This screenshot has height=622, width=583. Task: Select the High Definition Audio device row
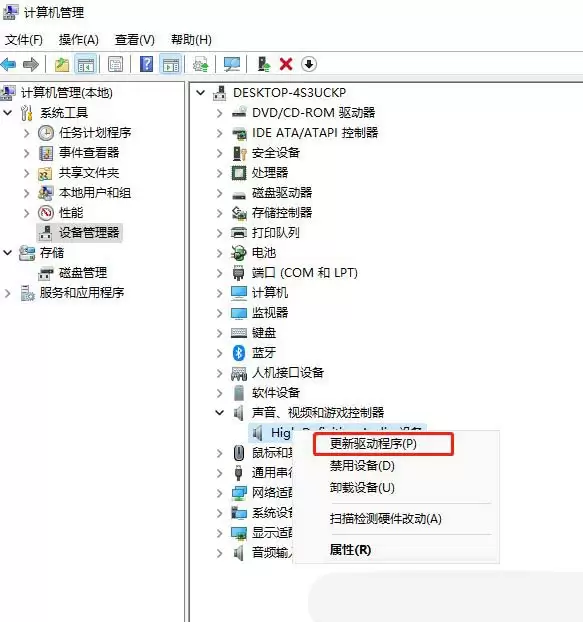pos(337,433)
